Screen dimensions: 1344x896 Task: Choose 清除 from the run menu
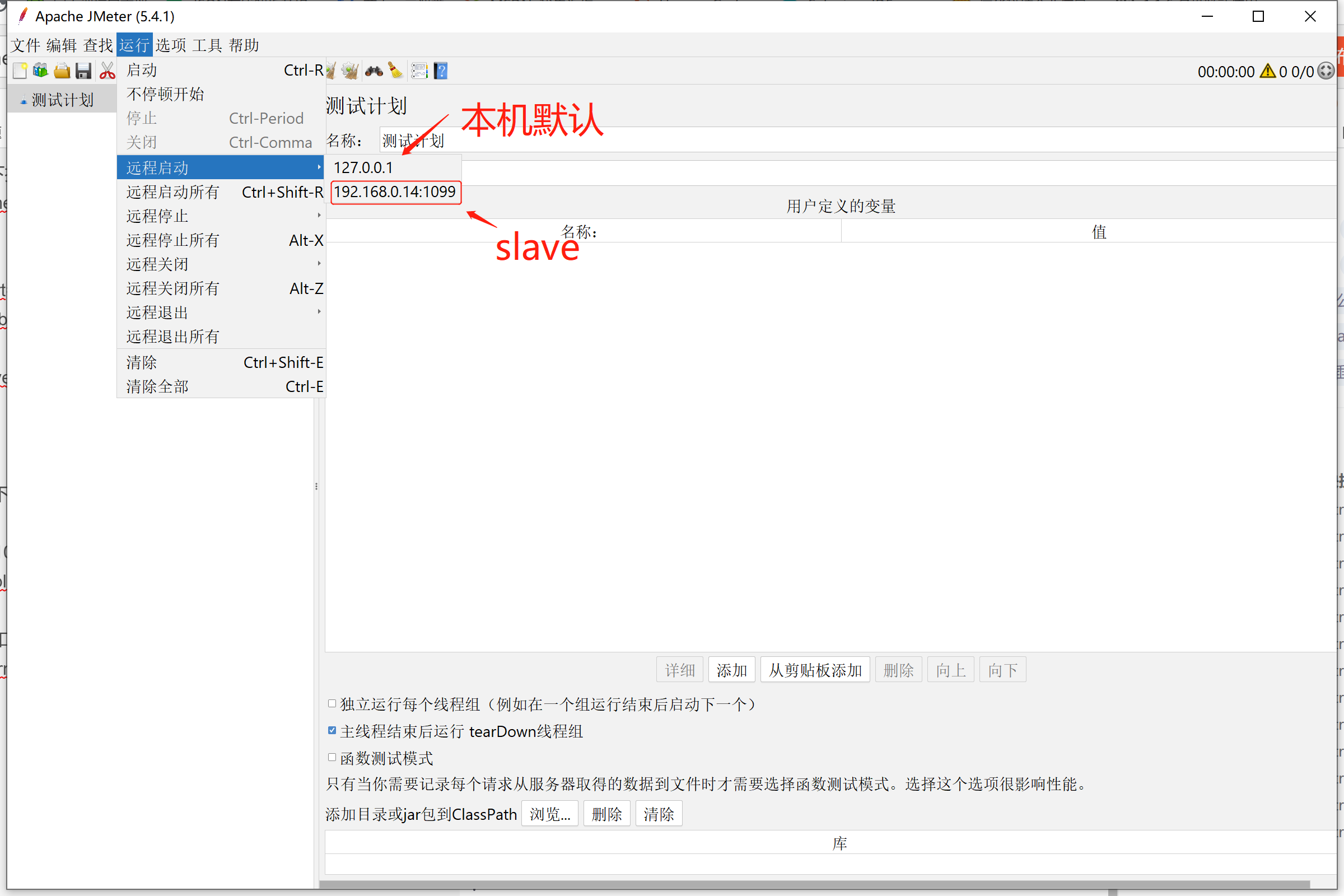(x=221, y=362)
